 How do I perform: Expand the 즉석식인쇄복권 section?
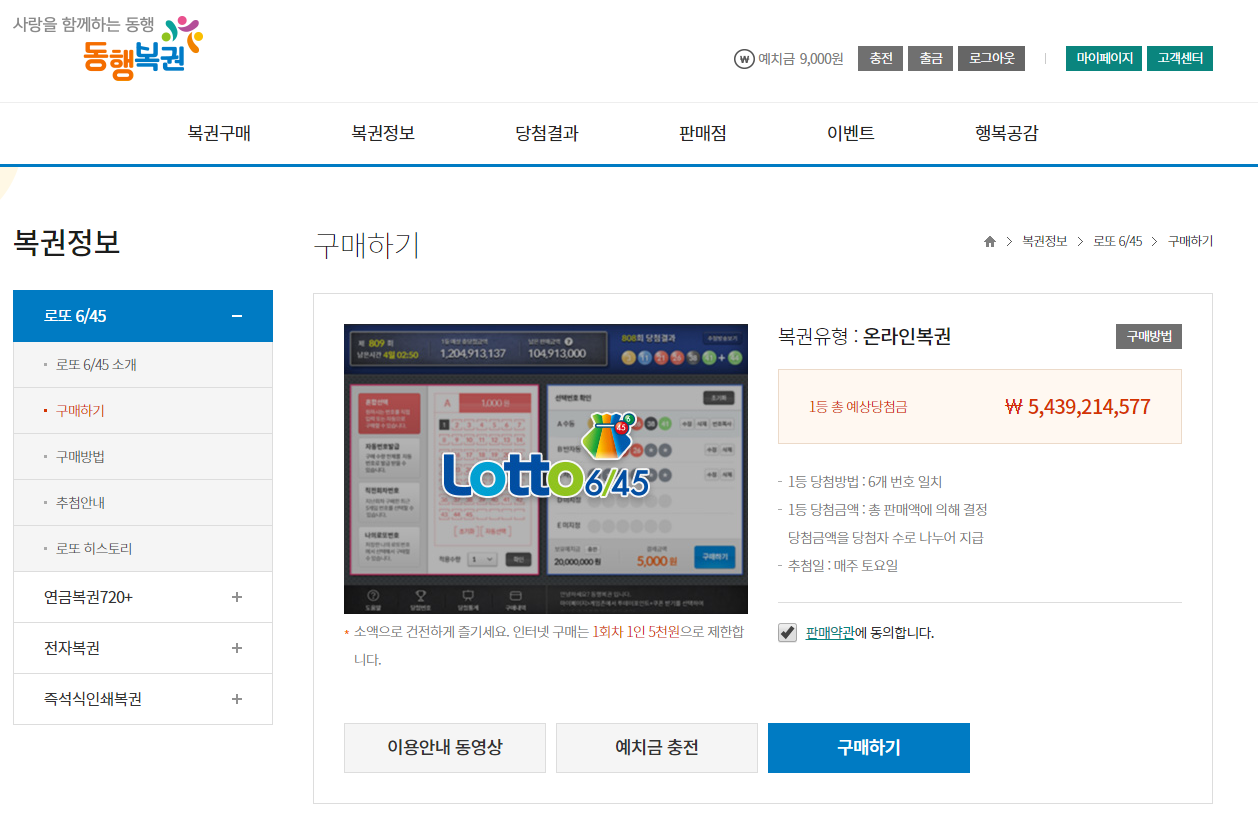237,699
